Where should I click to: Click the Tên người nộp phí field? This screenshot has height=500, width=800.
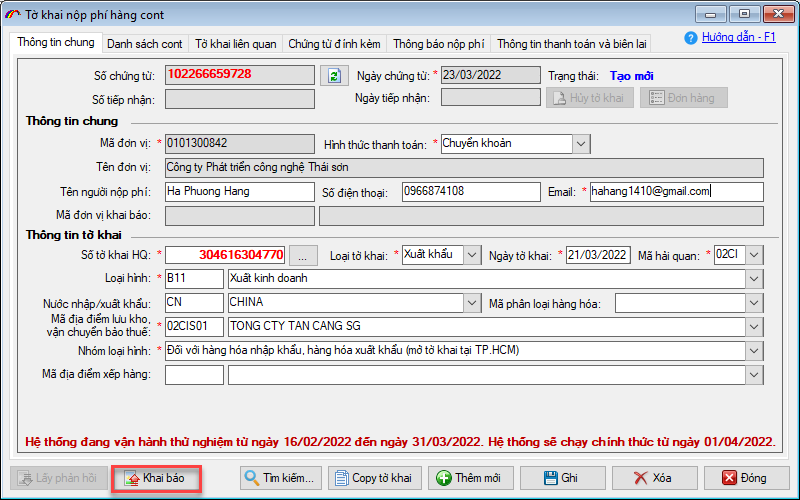(x=240, y=192)
